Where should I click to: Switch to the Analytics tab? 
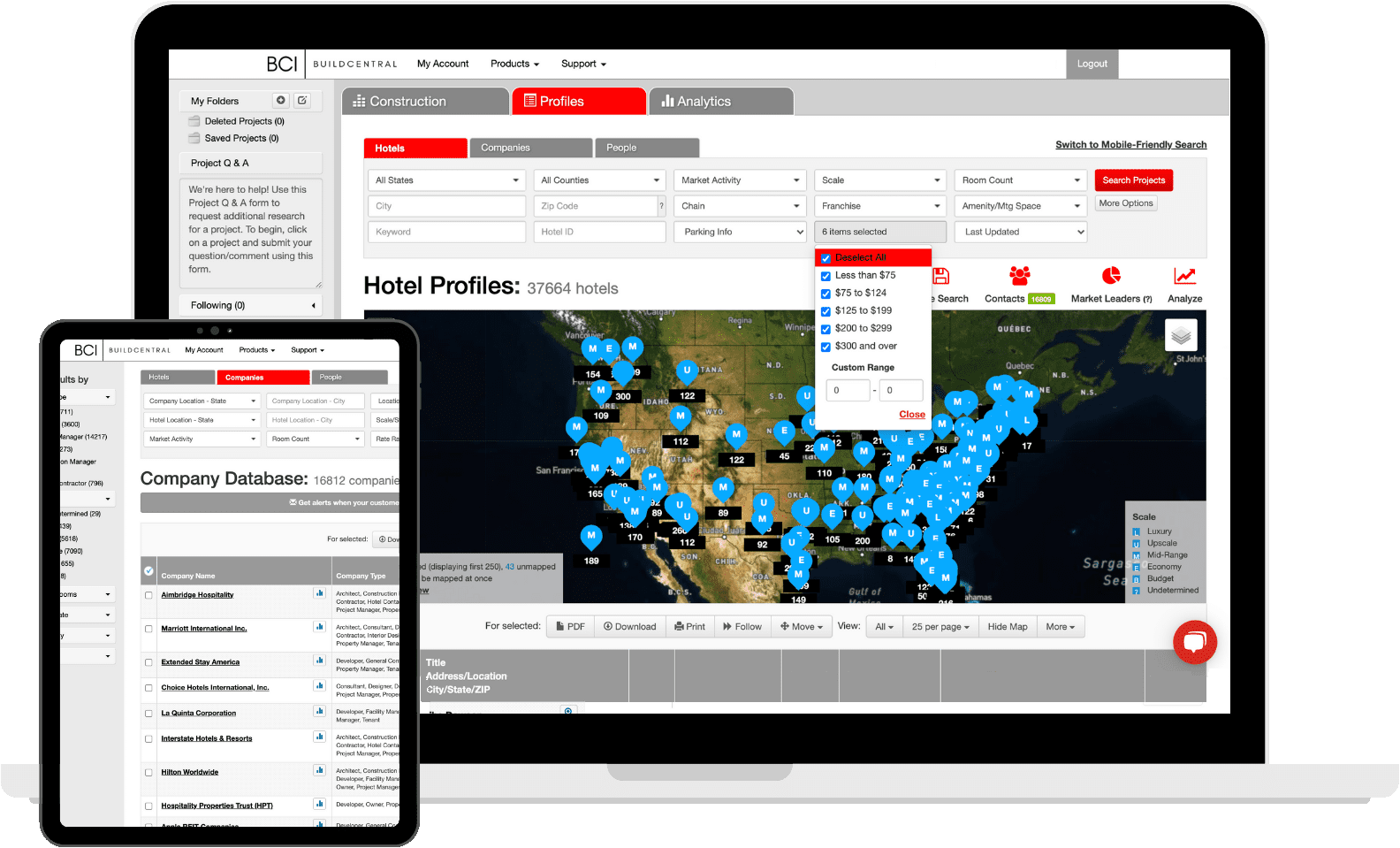(721, 102)
